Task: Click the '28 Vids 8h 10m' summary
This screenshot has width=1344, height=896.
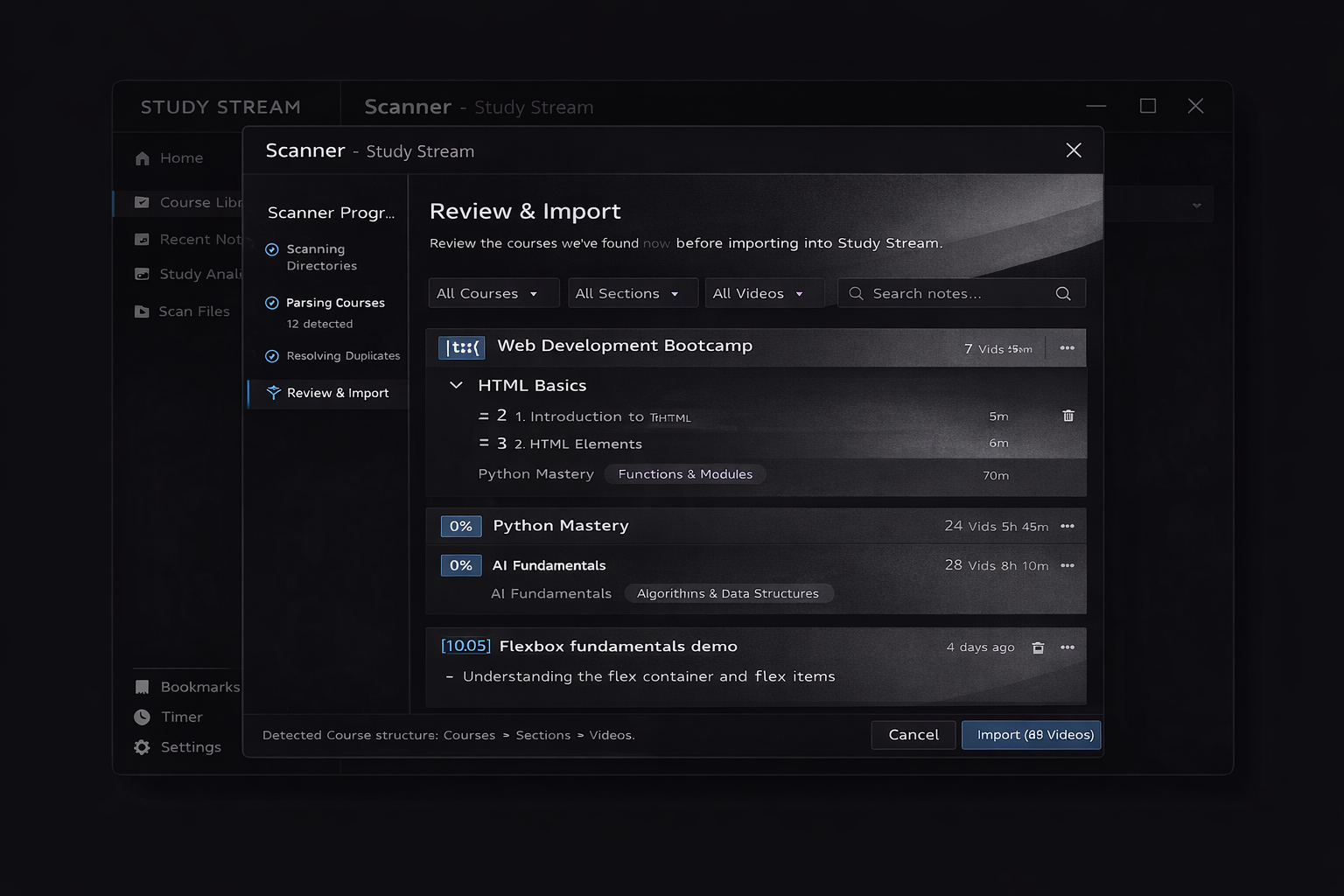Action: pos(997,565)
